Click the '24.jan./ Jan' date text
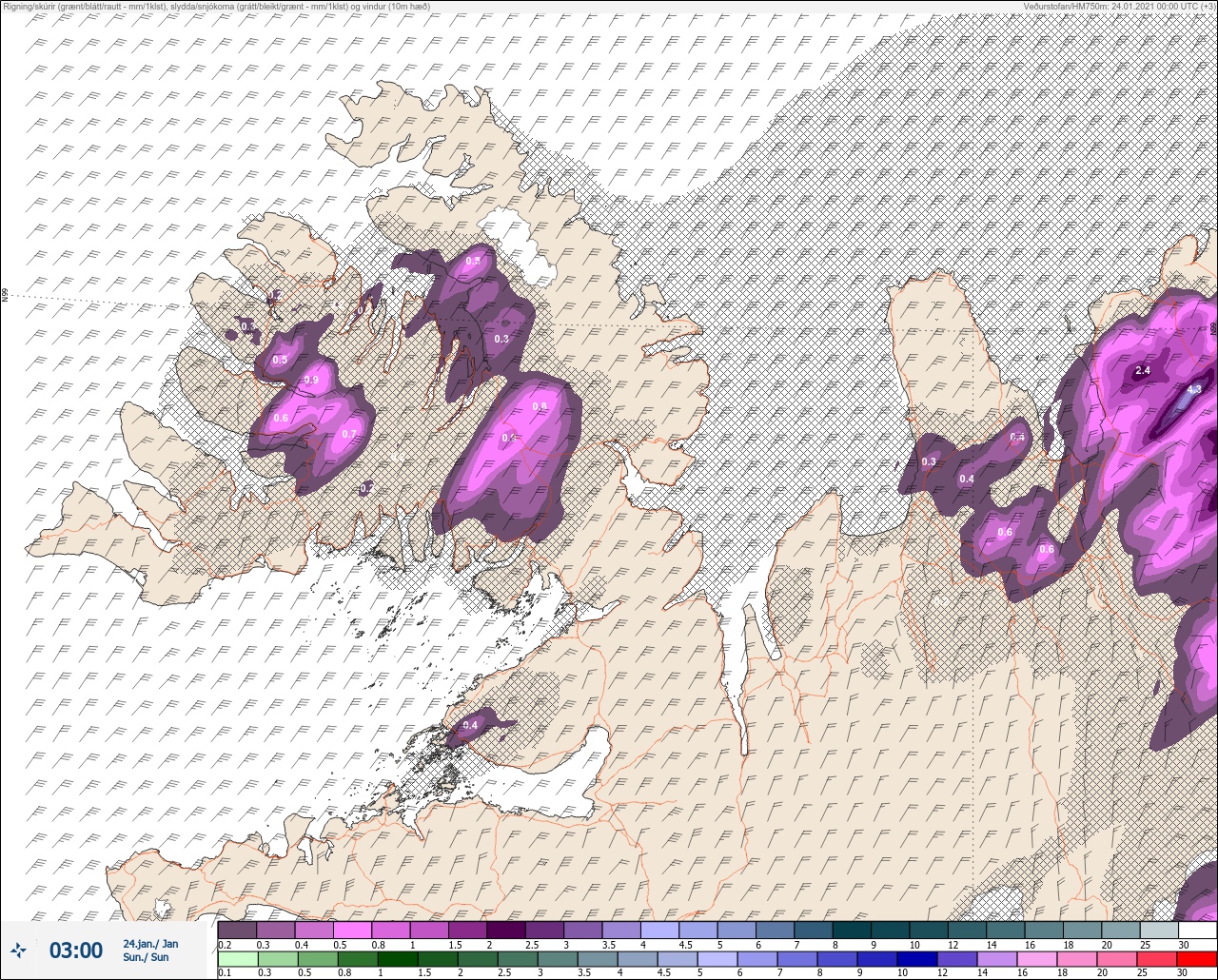 pos(150,944)
